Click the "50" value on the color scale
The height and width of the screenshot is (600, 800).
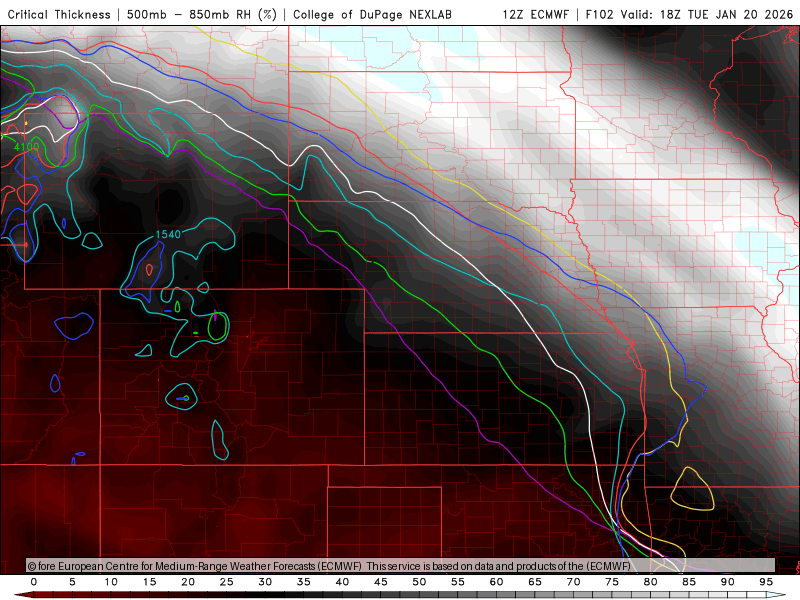click(419, 582)
